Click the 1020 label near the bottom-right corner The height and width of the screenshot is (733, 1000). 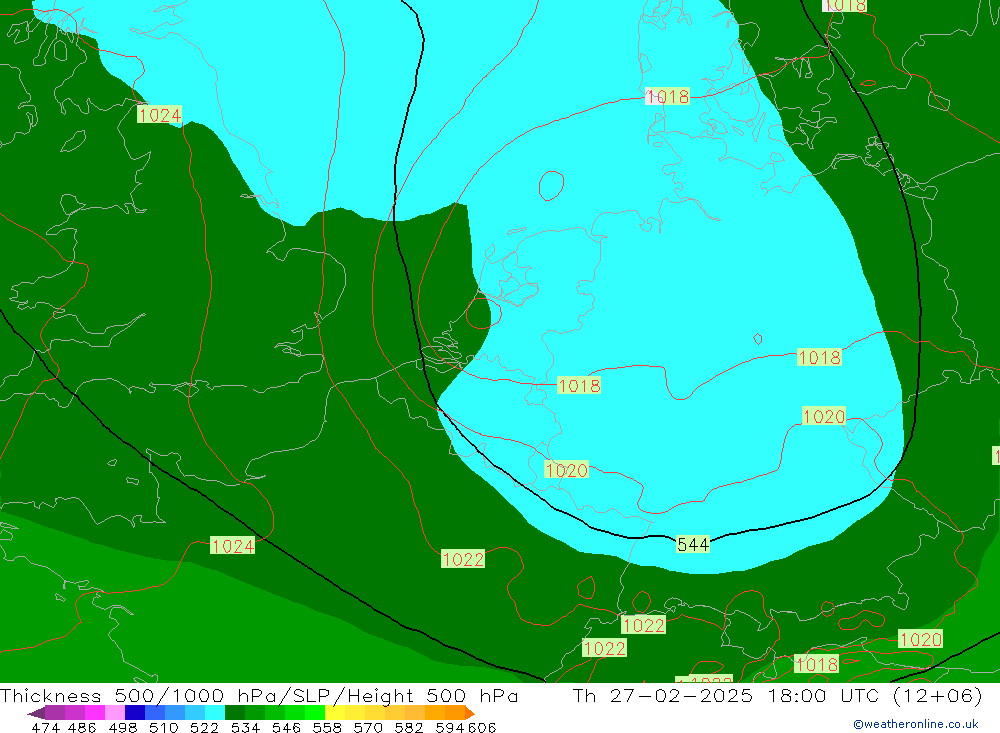click(x=920, y=639)
